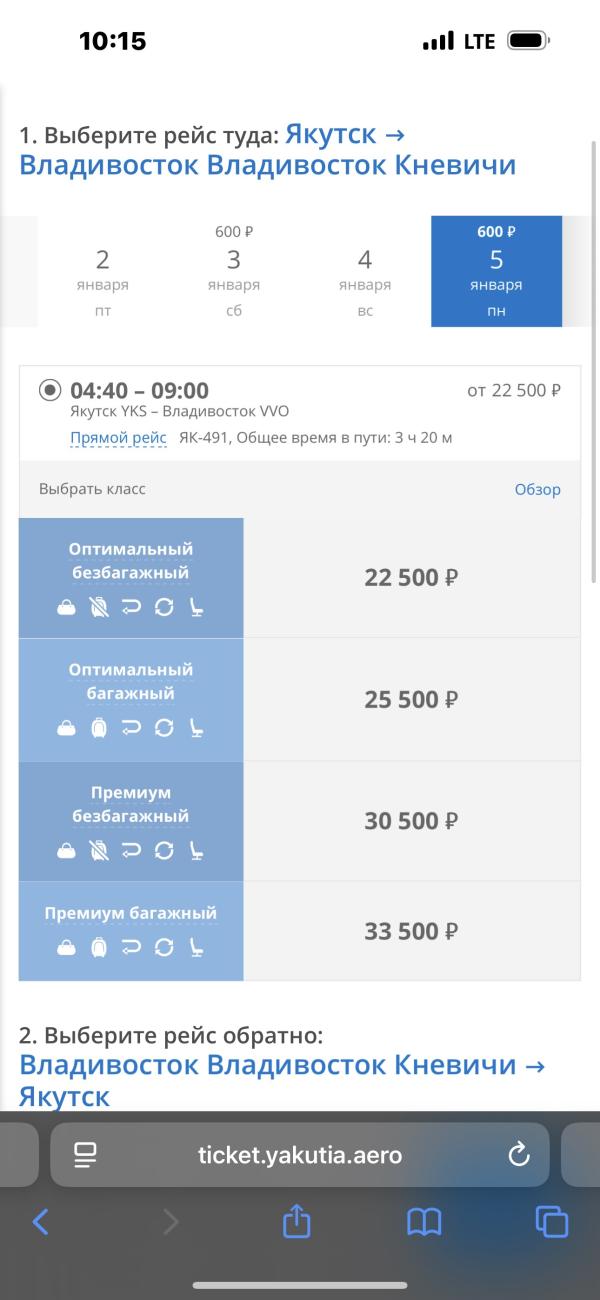Open Safari's share sheet icon
Image resolution: width=600 pixels, height=1300 pixels.
point(296,1221)
